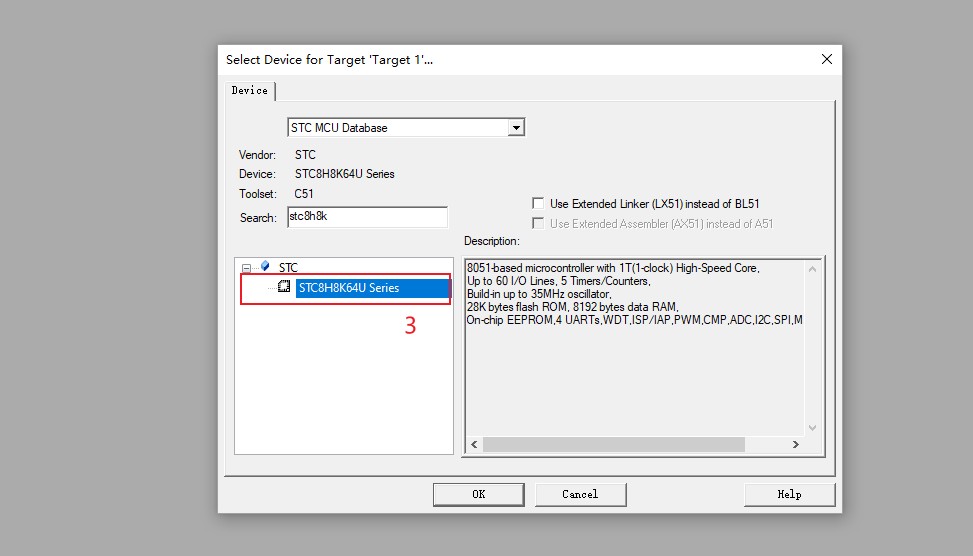Viewport: 973px width, 556px height.
Task: Click the On-chip EEPROM description line
Action: coord(635,320)
